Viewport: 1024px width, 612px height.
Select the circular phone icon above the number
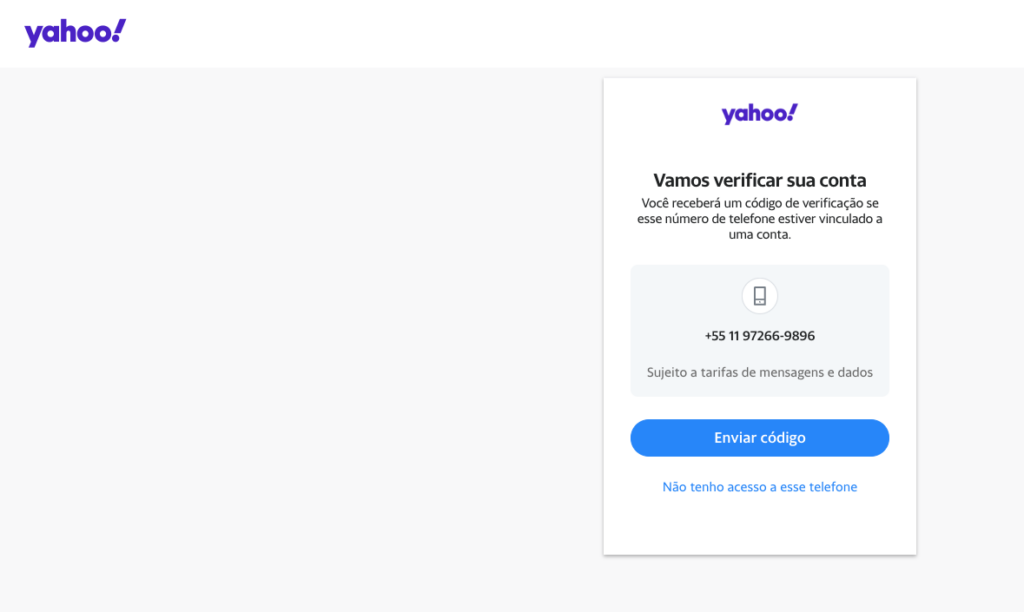[x=759, y=296]
